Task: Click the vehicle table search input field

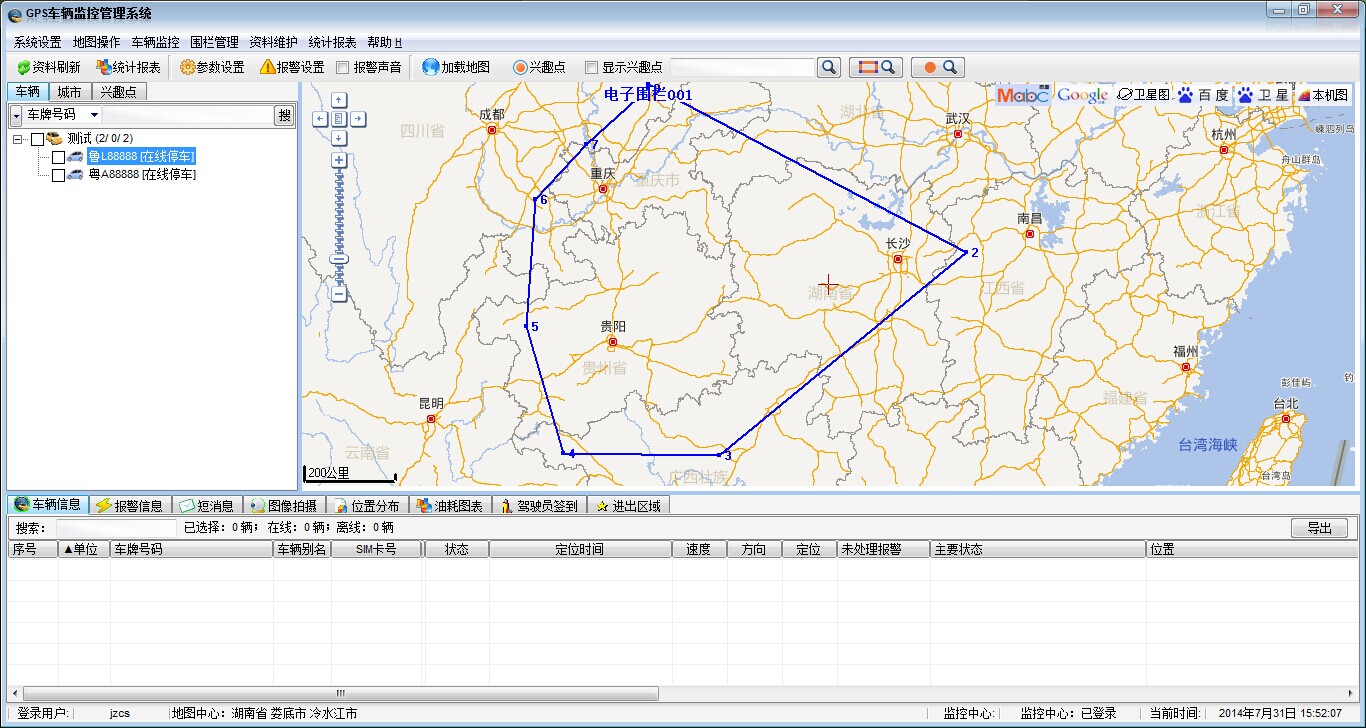Action: pyautogui.click(x=115, y=527)
